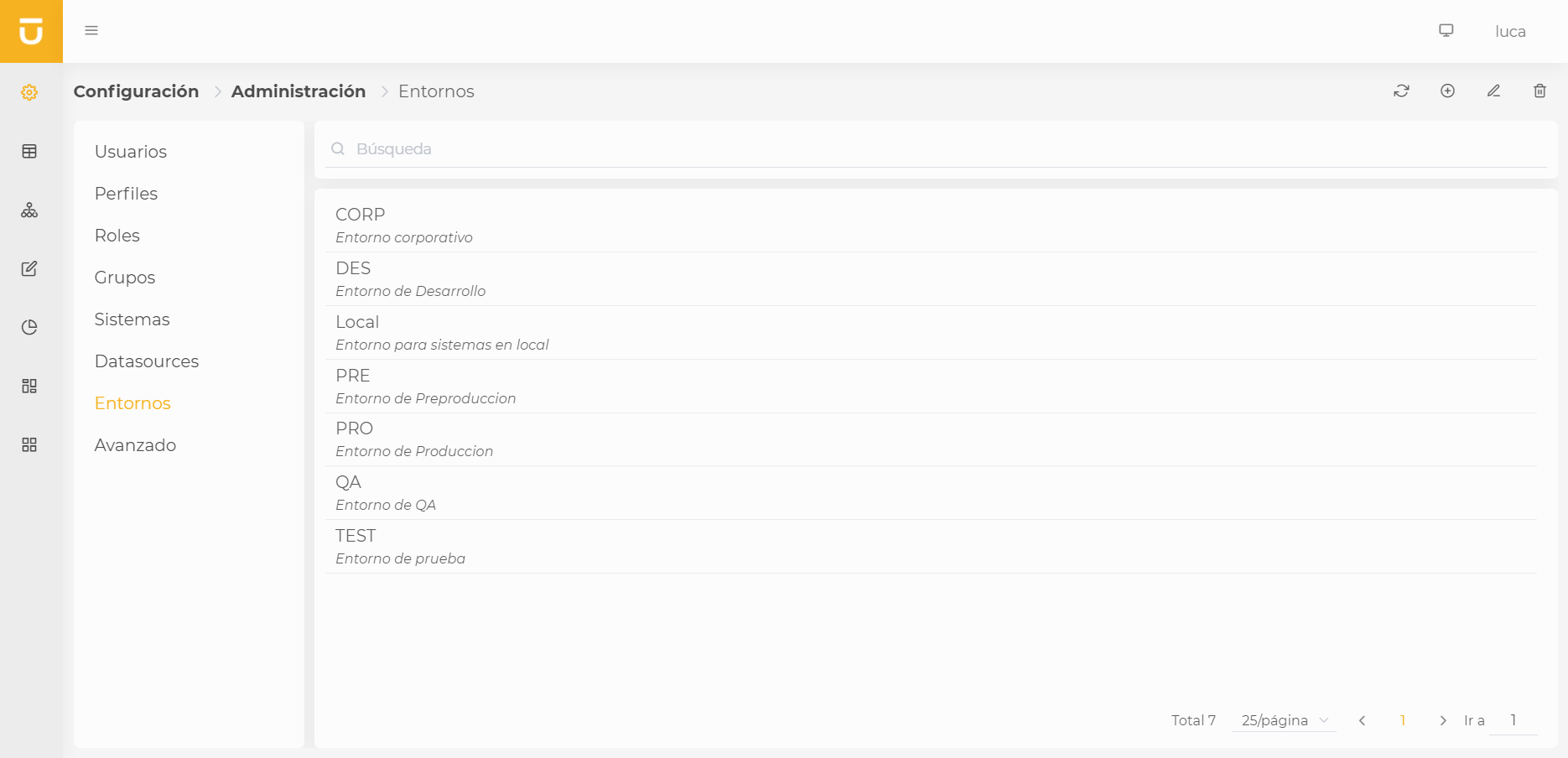Open the monitor icon in header
The image size is (1568, 758).
pyautogui.click(x=1446, y=31)
